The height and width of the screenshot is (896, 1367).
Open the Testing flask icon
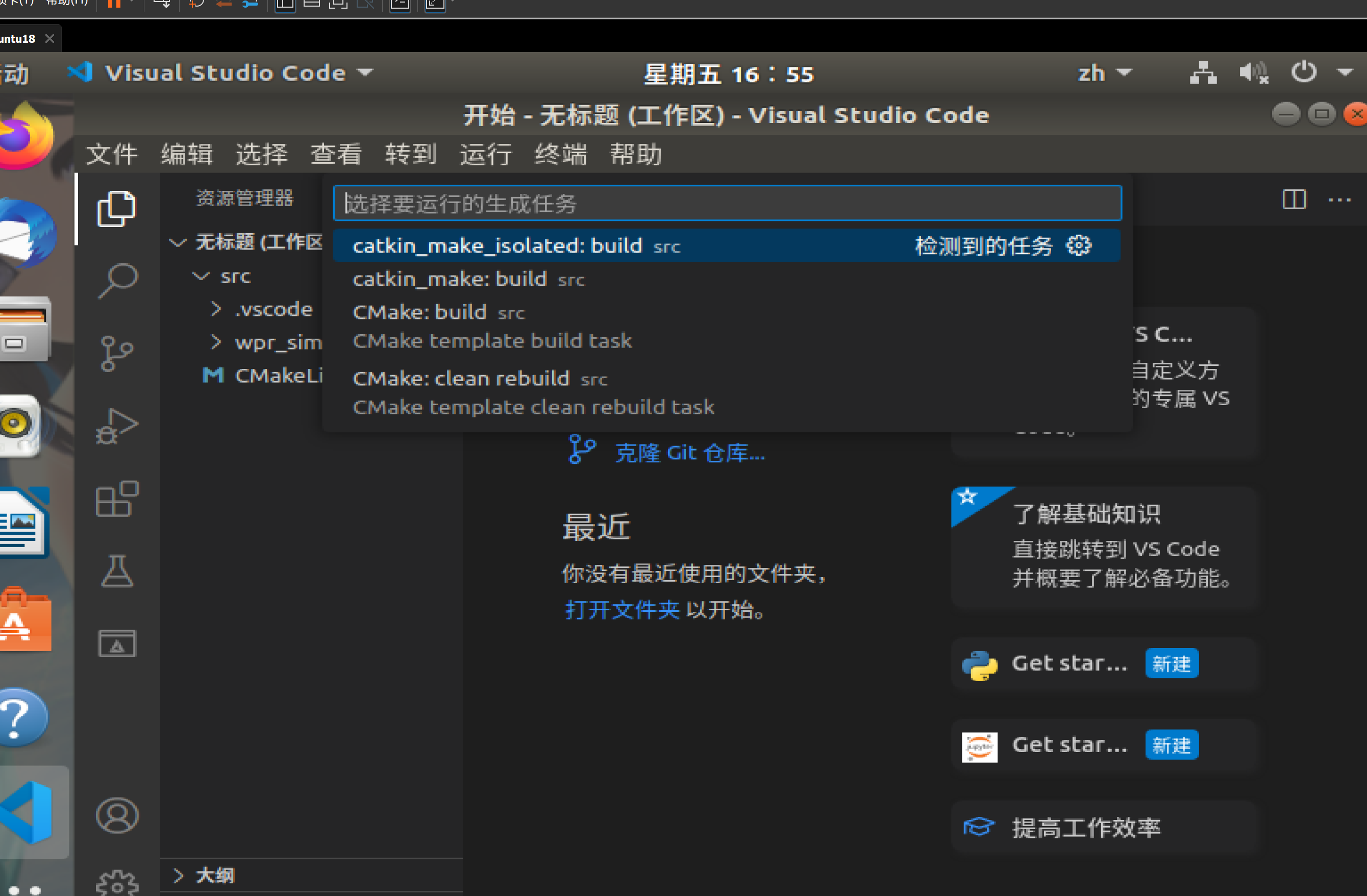coord(117,570)
